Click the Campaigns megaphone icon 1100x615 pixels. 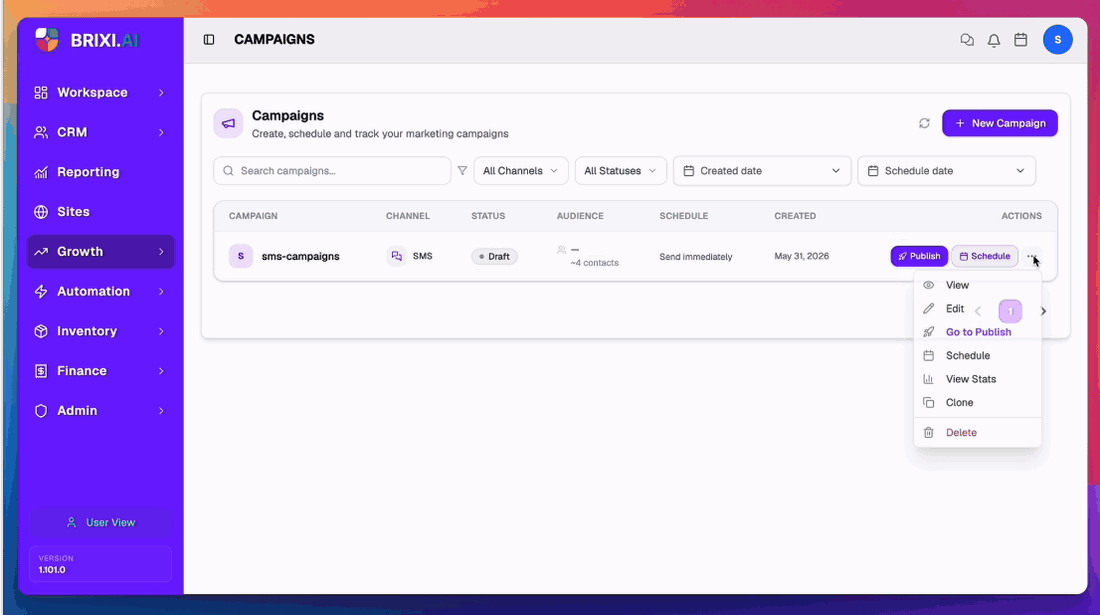(x=228, y=123)
